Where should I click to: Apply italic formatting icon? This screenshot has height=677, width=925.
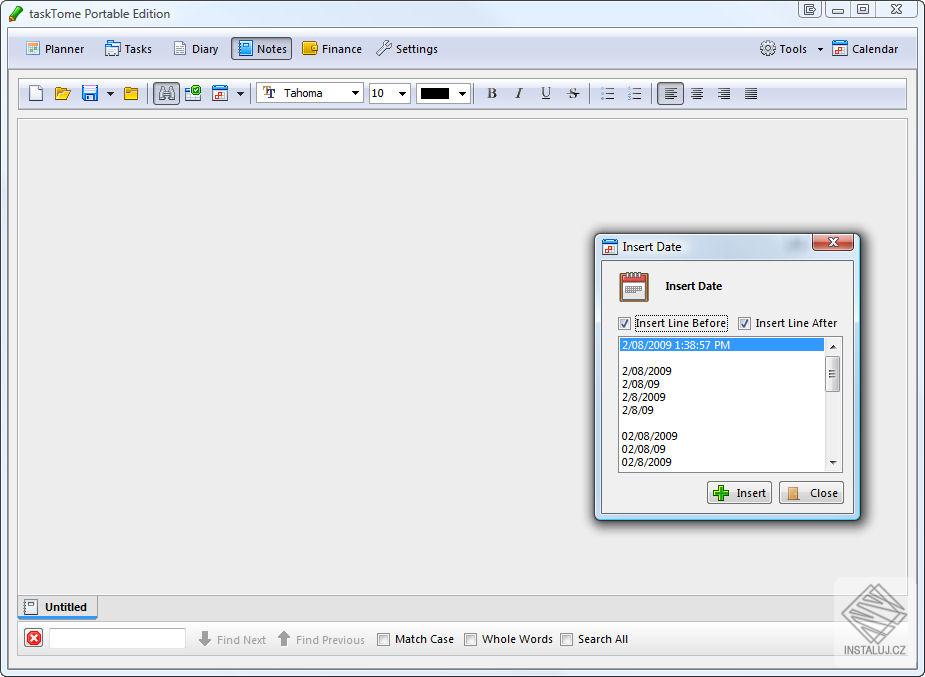click(519, 93)
